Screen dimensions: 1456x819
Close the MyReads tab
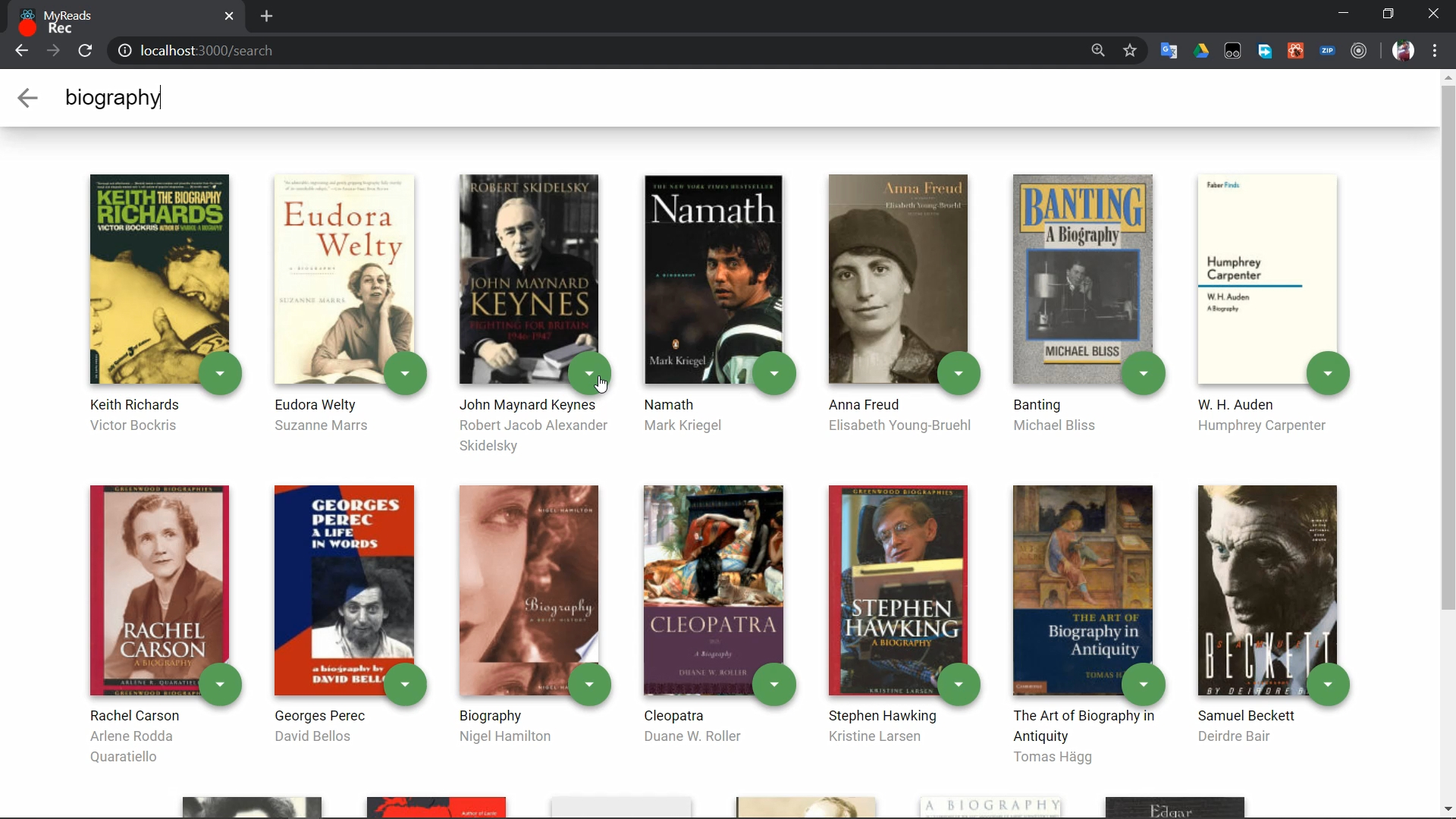(229, 16)
